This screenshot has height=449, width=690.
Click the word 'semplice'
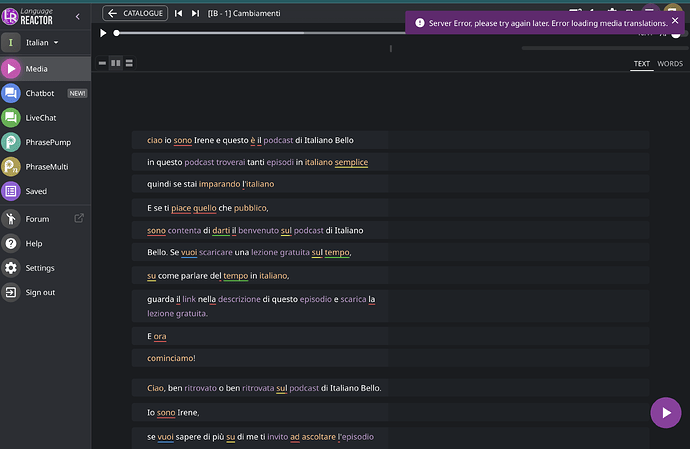pyautogui.click(x=351, y=162)
